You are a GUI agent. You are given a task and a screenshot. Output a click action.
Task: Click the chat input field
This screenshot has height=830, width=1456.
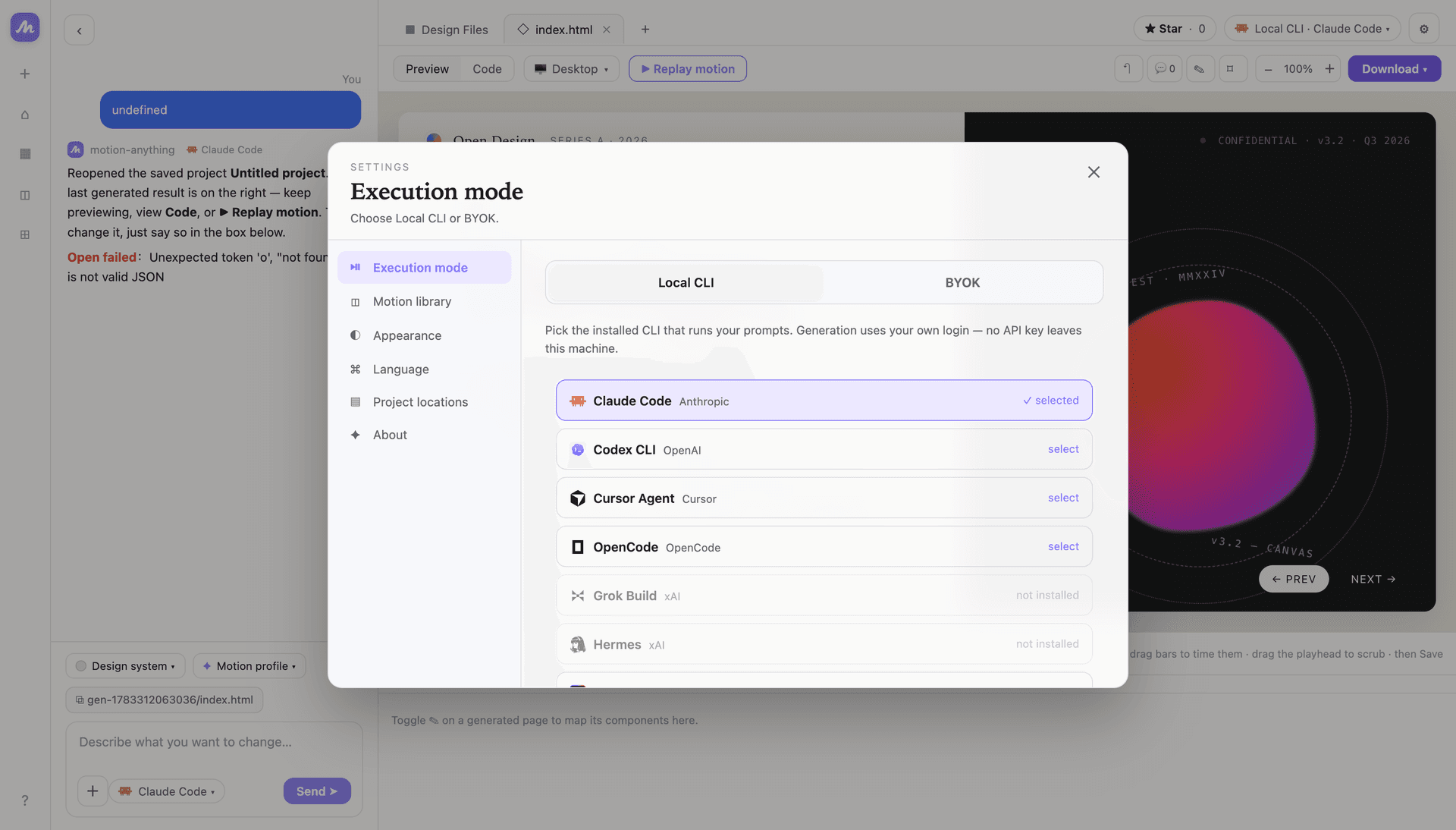point(214,743)
